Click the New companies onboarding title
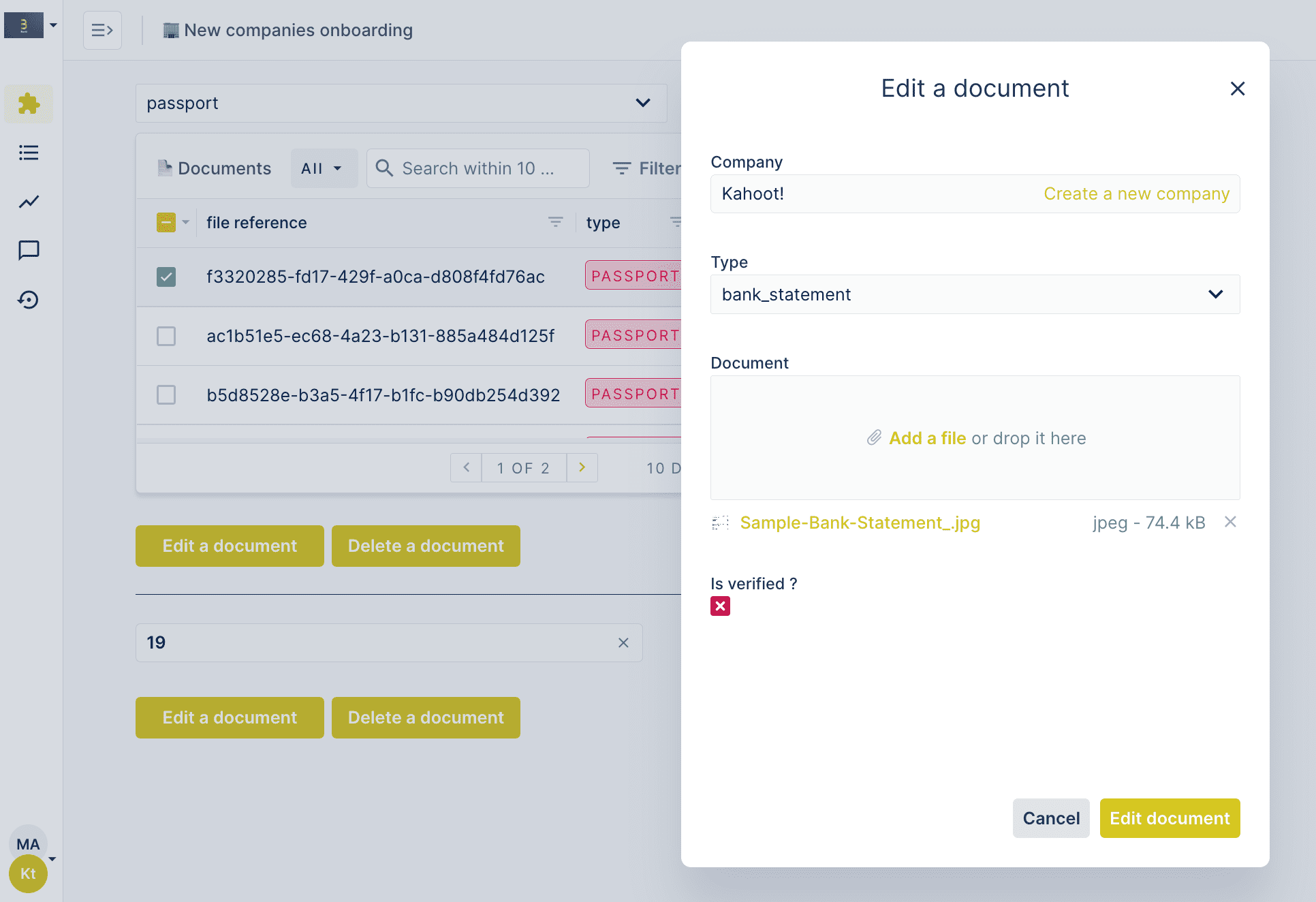This screenshot has width=1316, height=902. (x=298, y=30)
